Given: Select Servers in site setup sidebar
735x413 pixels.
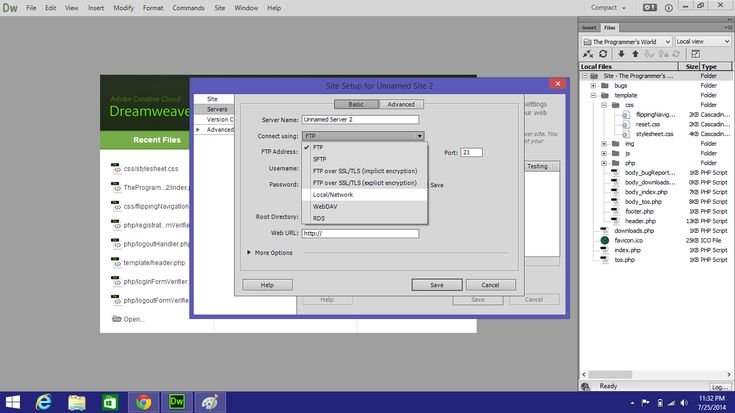Looking at the screenshot, I should tap(214, 109).
